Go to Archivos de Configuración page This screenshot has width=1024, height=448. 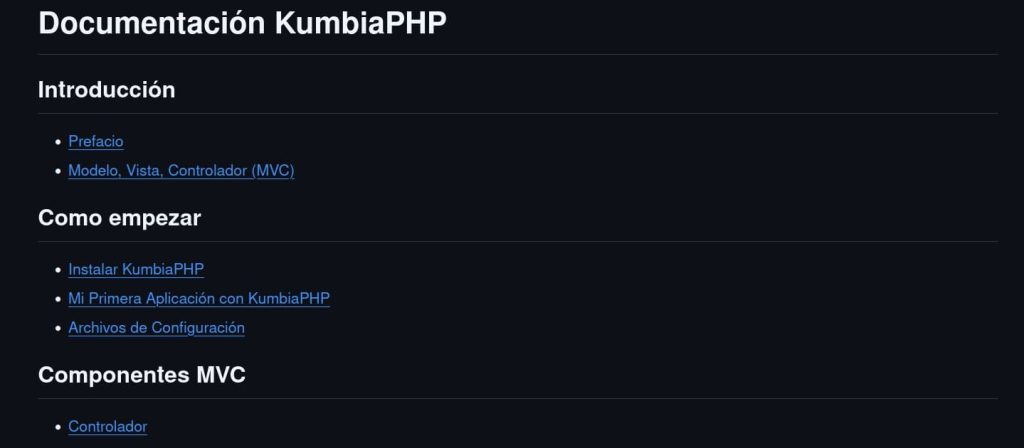tap(156, 328)
